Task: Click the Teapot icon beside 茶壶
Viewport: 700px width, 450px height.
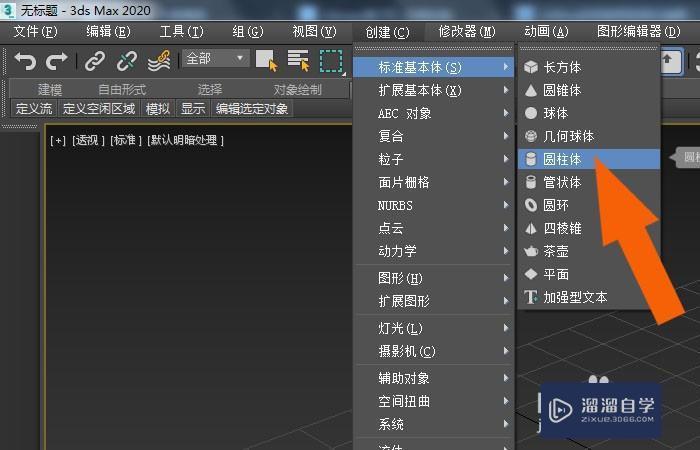Action: point(531,251)
